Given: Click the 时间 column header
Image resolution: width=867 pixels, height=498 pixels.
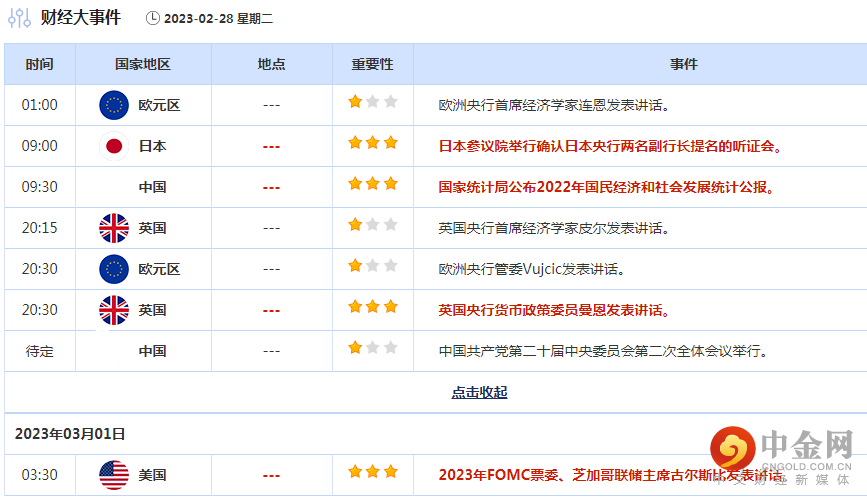Looking at the screenshot, I should pyautogui.click(x=39, y=64).
